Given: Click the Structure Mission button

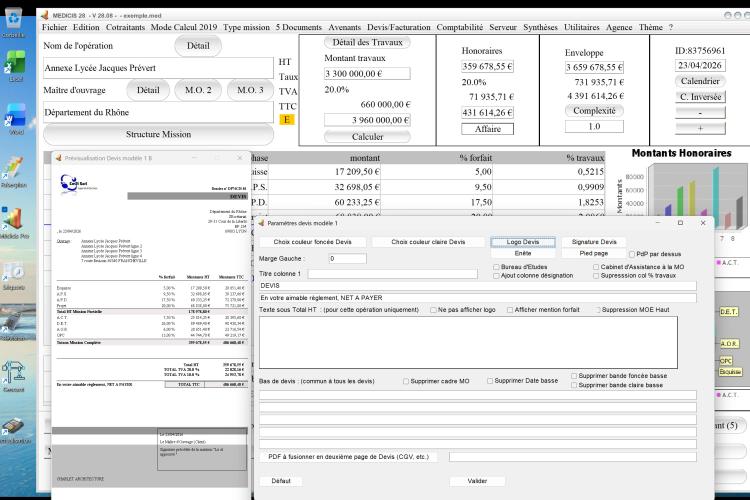Looking at the screenshot, I should click(158, 134).
